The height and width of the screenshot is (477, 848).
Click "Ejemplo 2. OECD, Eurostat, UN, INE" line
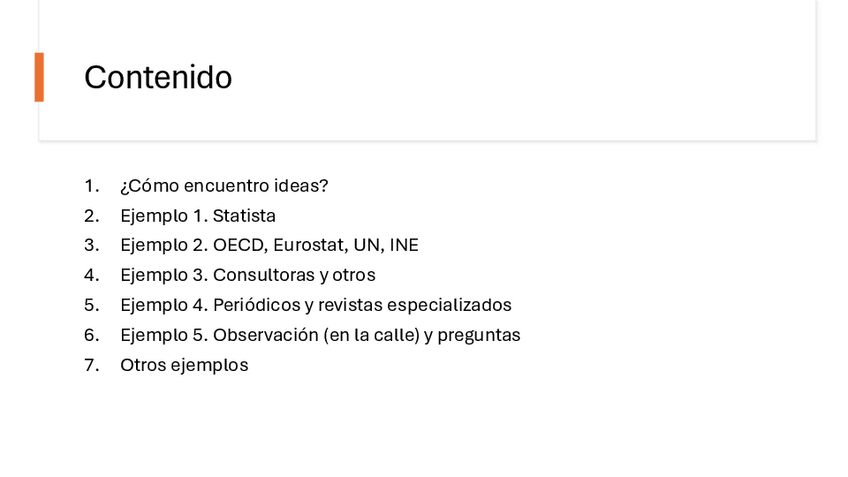(269, 245)
